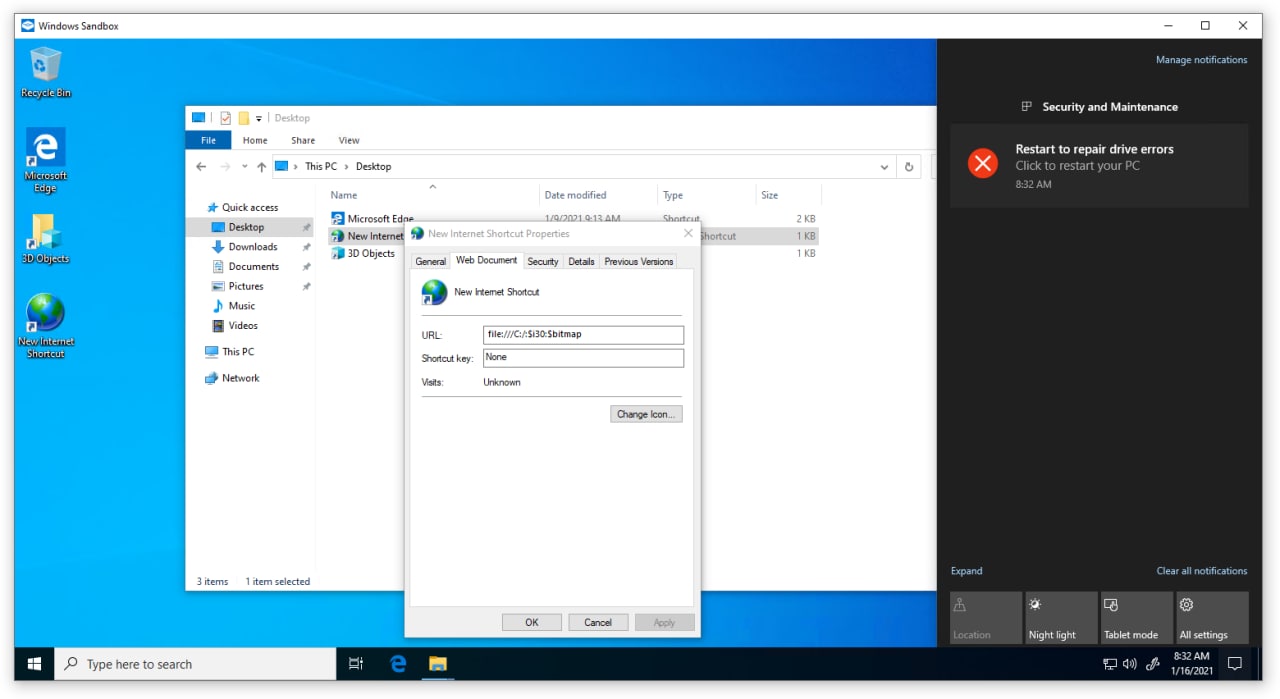Open the Action Center notification icon
The image size is (1280, 699).
(1235, 664)
